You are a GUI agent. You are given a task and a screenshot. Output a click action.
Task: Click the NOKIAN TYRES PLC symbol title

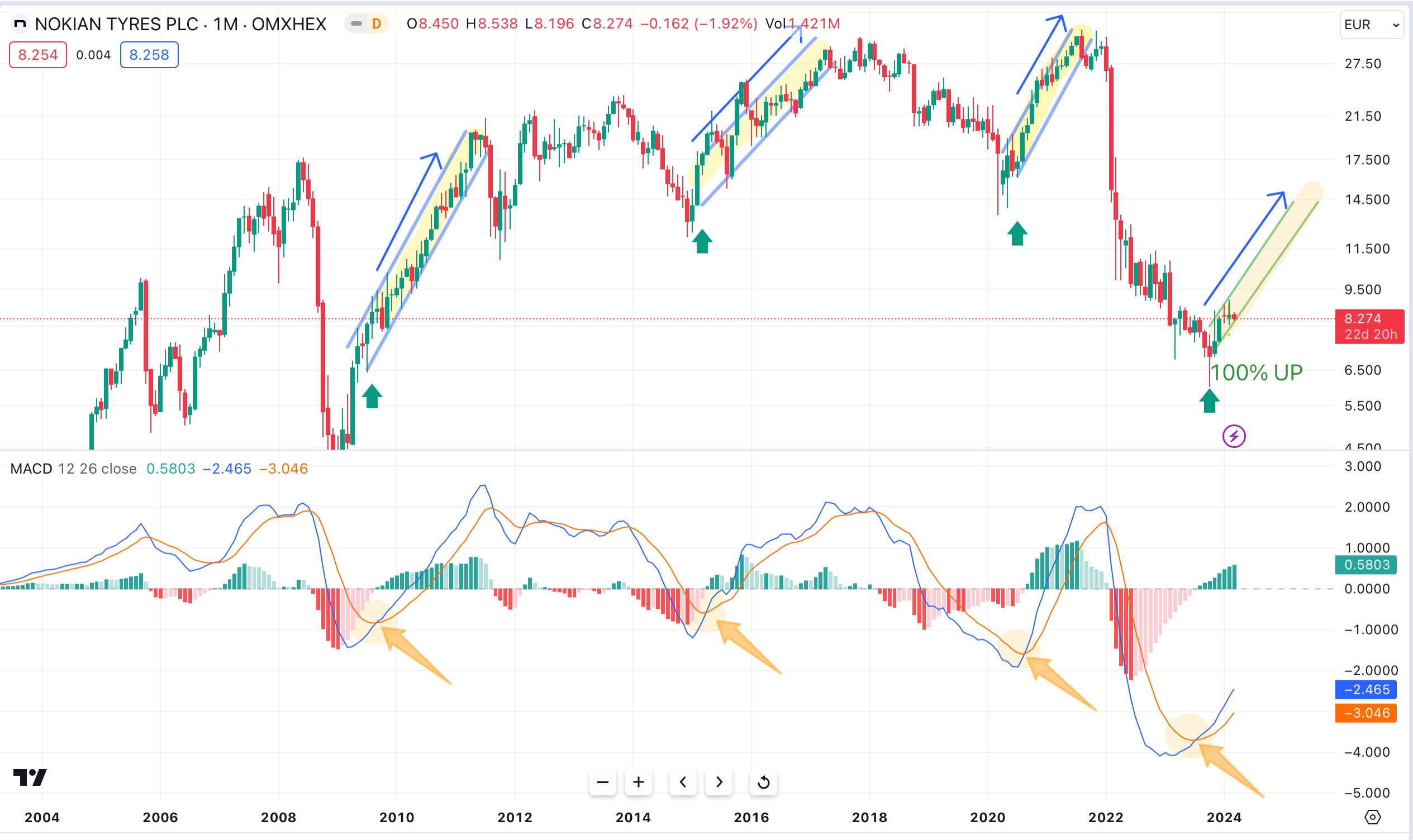coord(117,24)
